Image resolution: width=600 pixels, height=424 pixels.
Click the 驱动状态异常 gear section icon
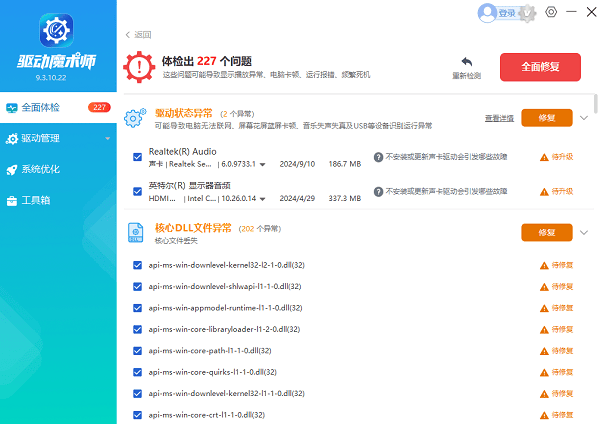point(135,118)
